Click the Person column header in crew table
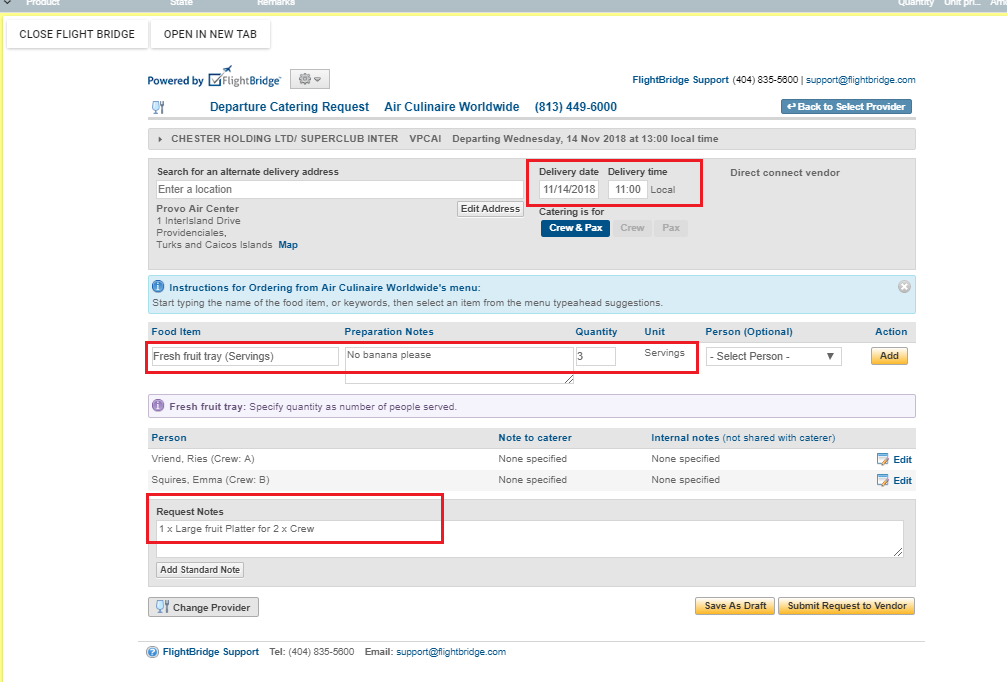1007x682 pixels. [169, 438]
